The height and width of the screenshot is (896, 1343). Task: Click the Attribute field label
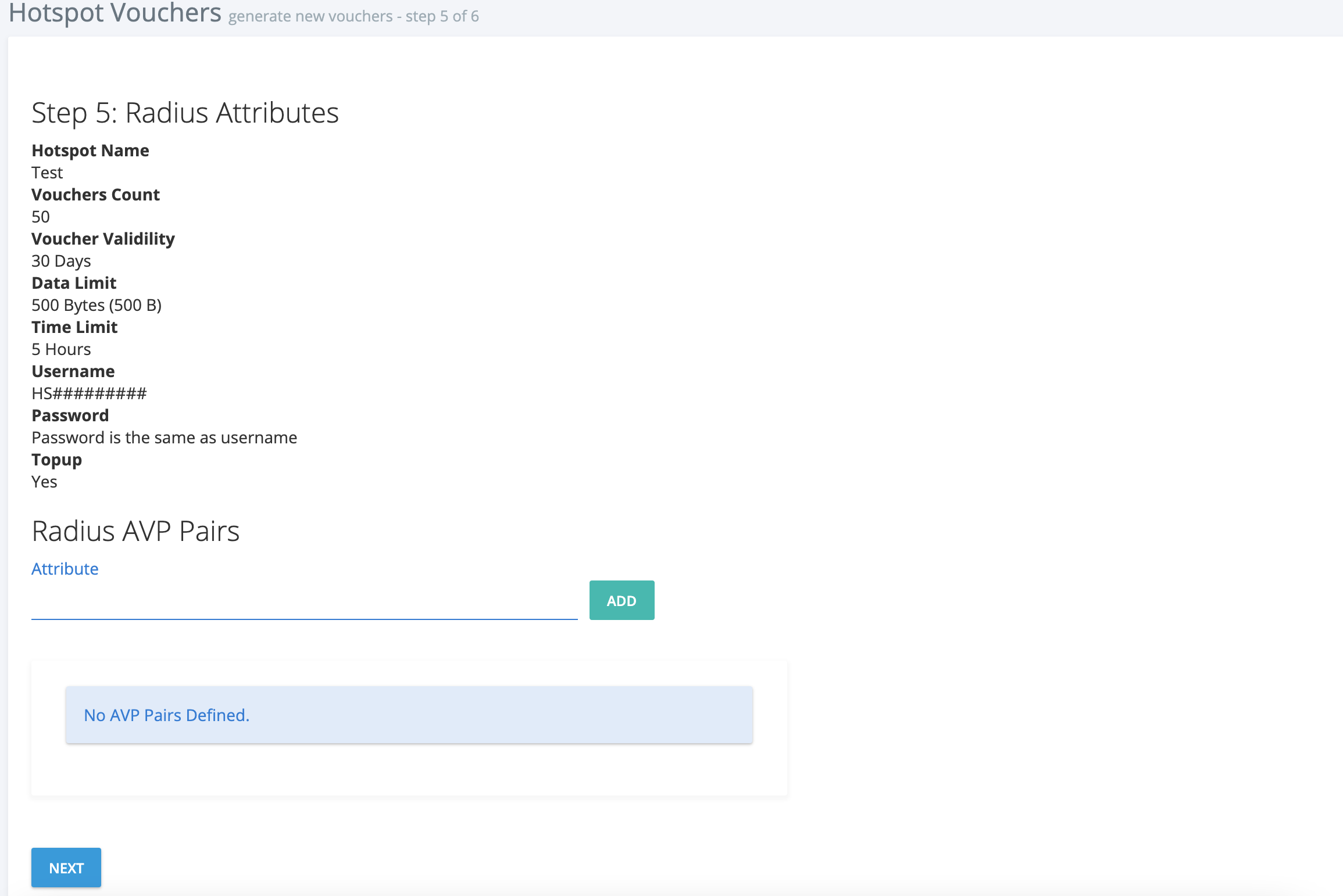pyautogui.click(x=65, y=568)
